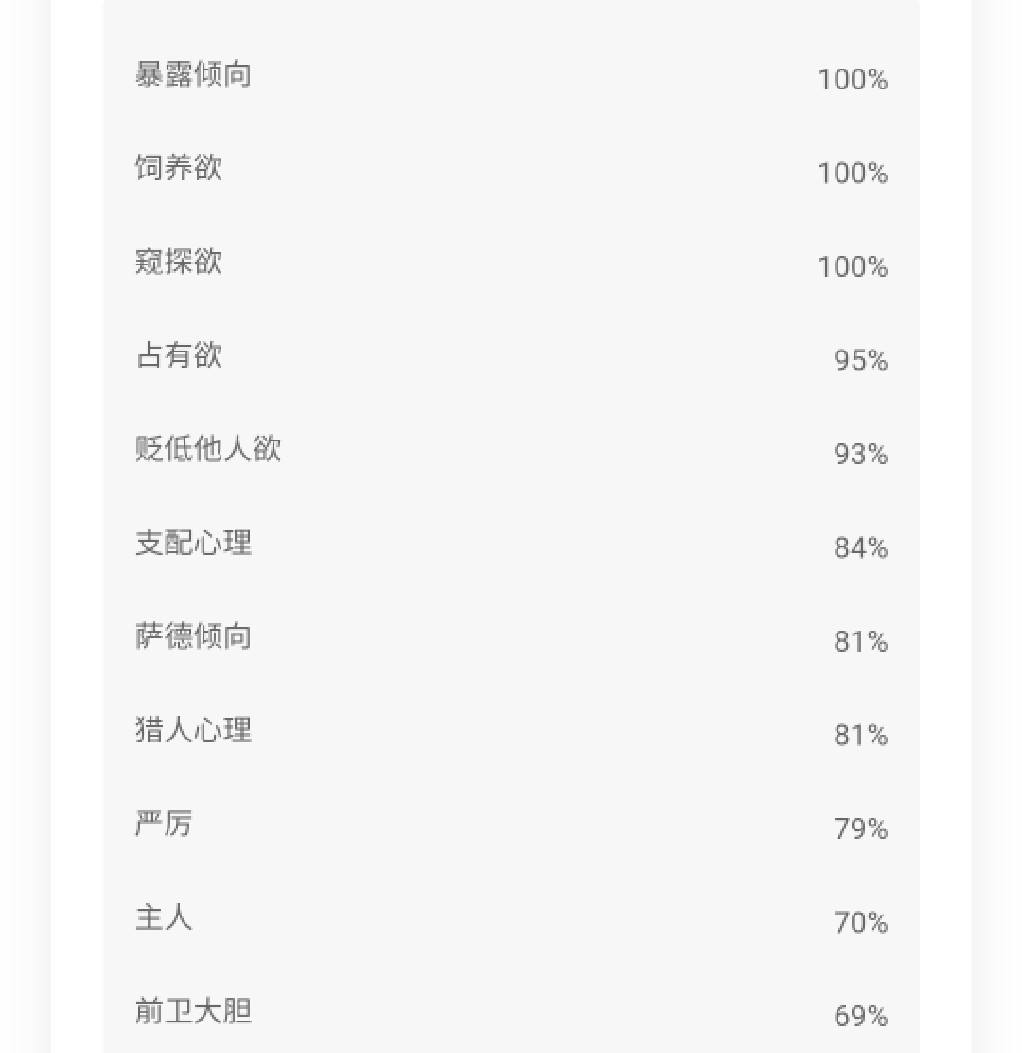
Task: Select the 主人 result label
Action: 164,917
